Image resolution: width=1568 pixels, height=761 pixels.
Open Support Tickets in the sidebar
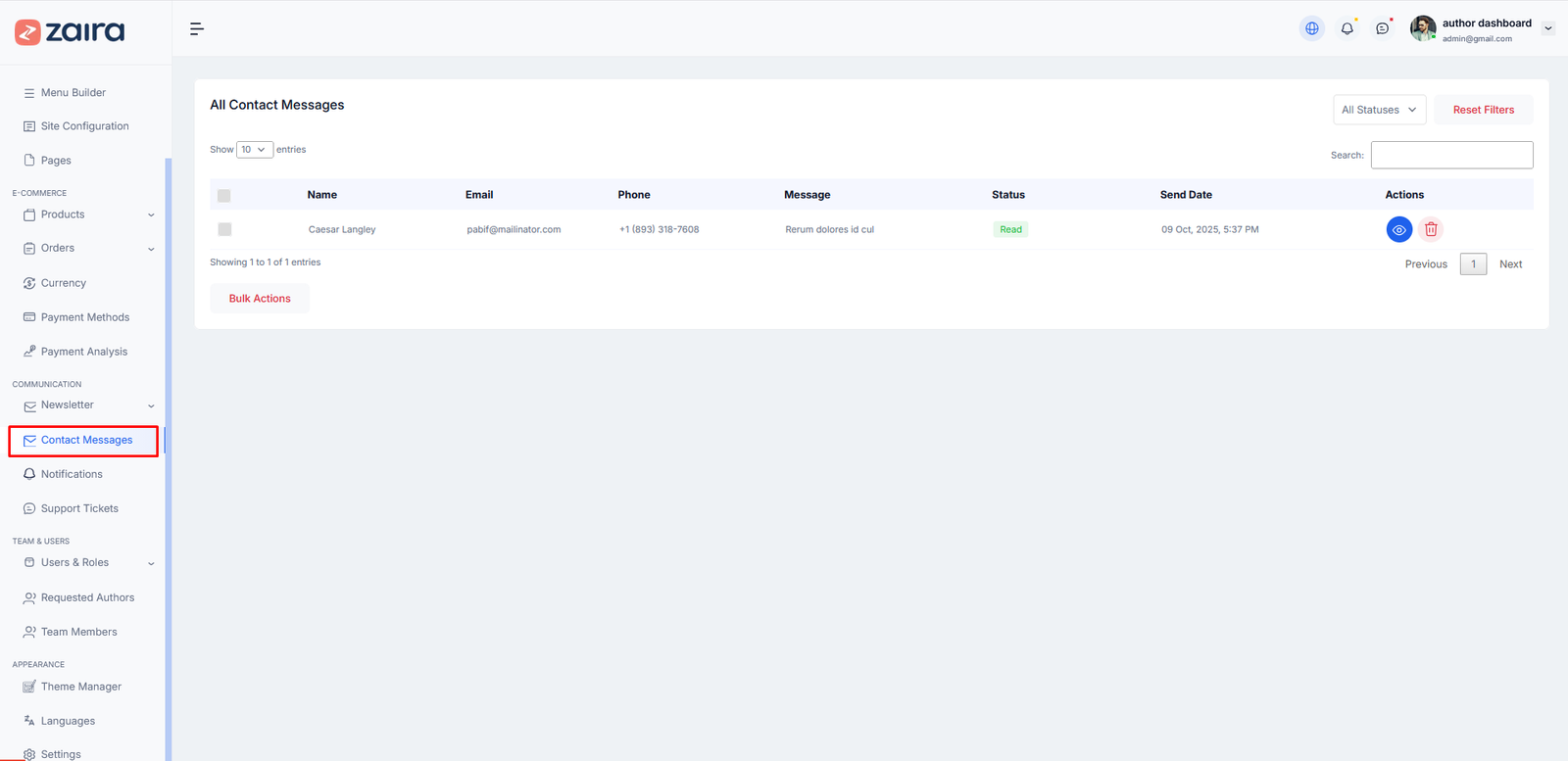[79, 508]
